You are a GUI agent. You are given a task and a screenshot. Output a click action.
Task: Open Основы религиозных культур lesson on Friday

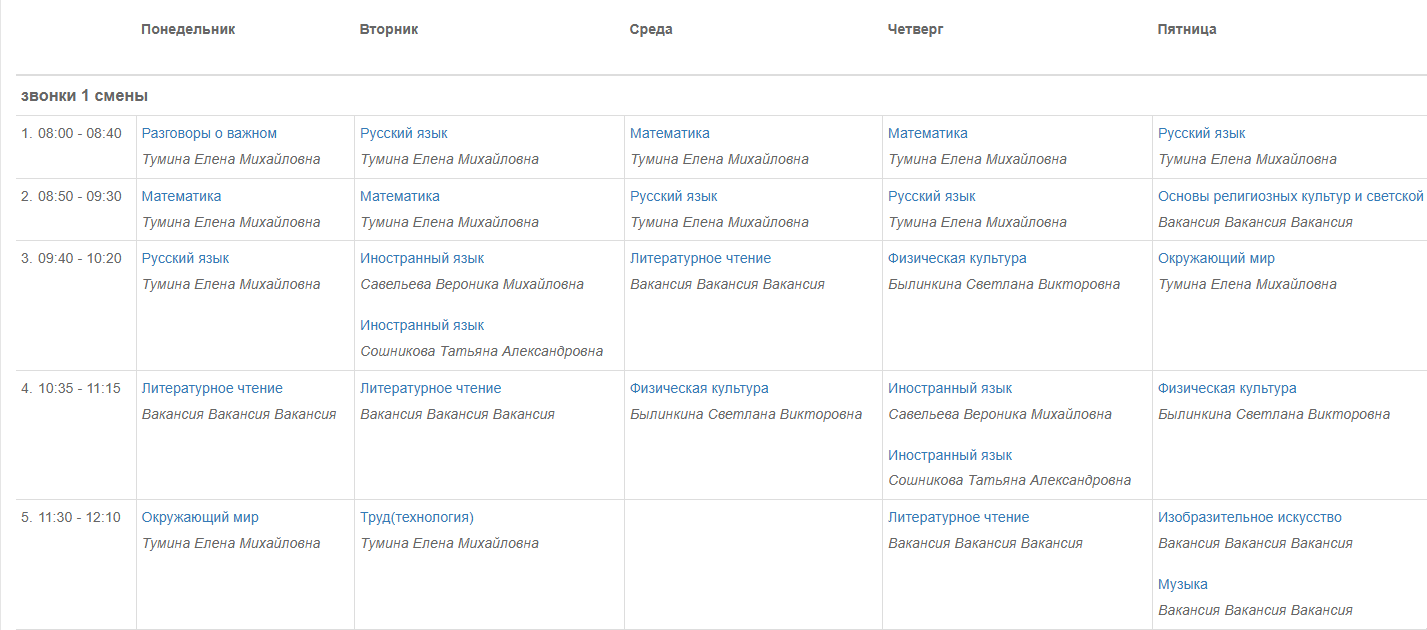pyautogui.click(x=1291, y=196)
